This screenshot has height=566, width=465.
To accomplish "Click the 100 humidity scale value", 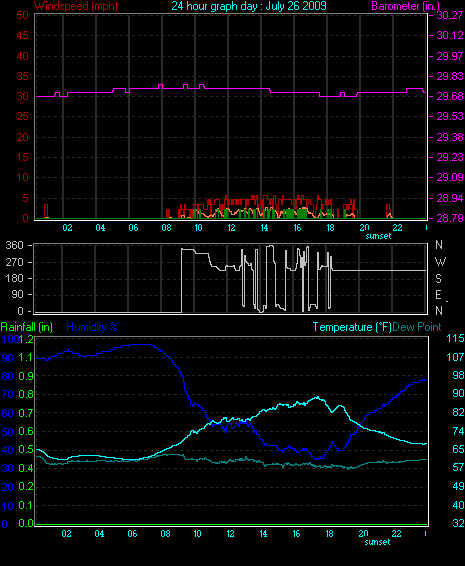I will pyautogui.click(x=10, y=339).
